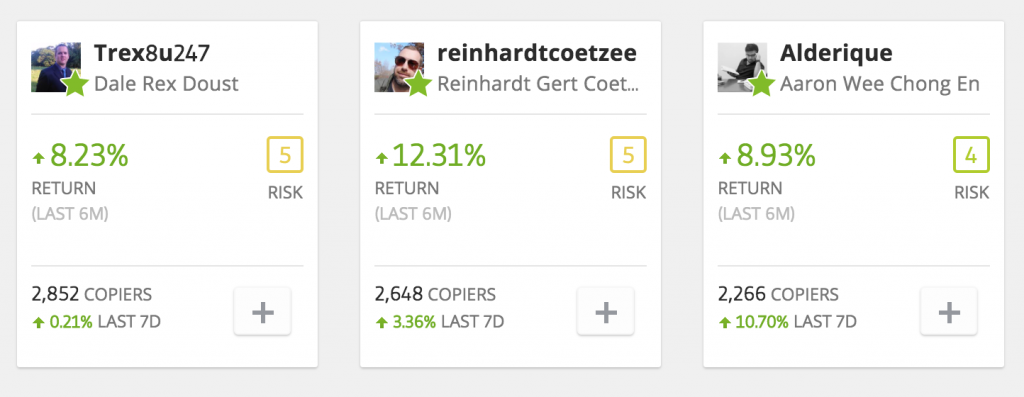Click the green star badge on Trex8u247's avatar
The image size is (1024, 397).
click(x=76, y=84)
